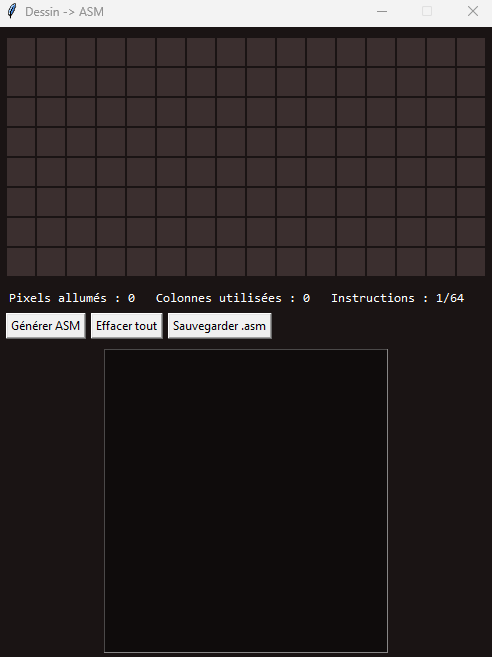Click the 'Pixels allumés : 0' counter text

click(72, 298)
